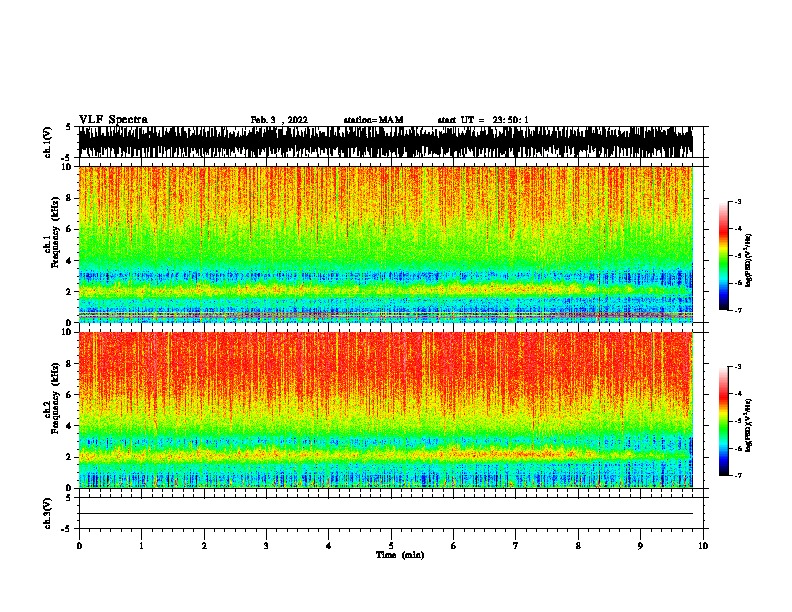The image size is (792, 612).
Task: Click the station=MAM label
Action: (x=373, y=120)
